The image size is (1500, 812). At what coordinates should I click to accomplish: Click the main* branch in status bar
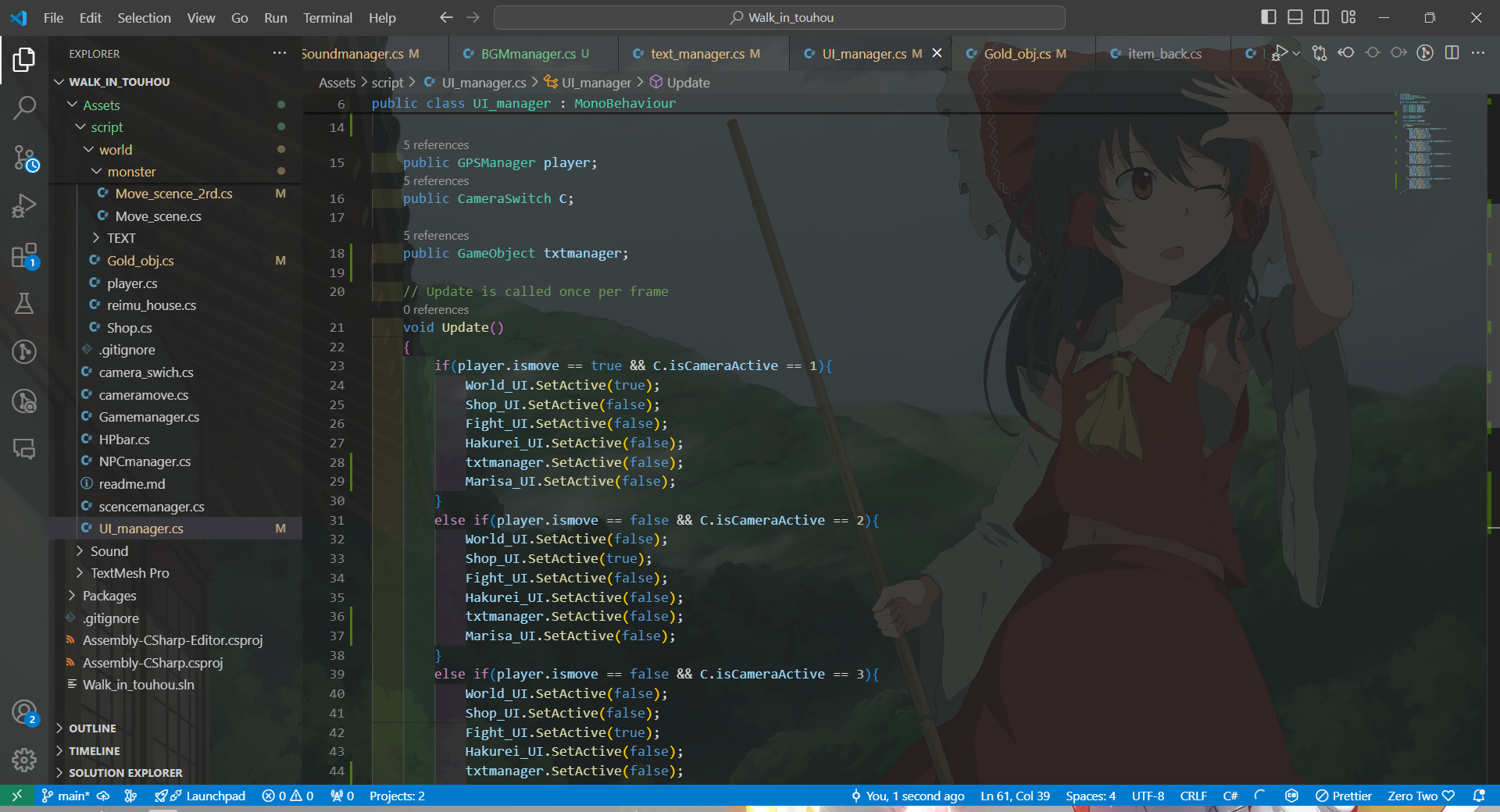[x=66, y=796]
